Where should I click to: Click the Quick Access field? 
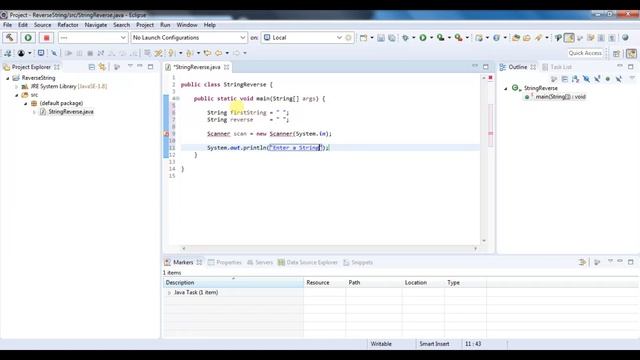coord(585,53)
